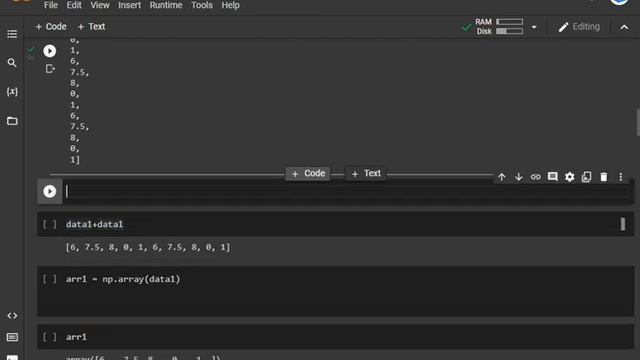
Task: Open the Tools menu
Action: (x=202, y=5)
